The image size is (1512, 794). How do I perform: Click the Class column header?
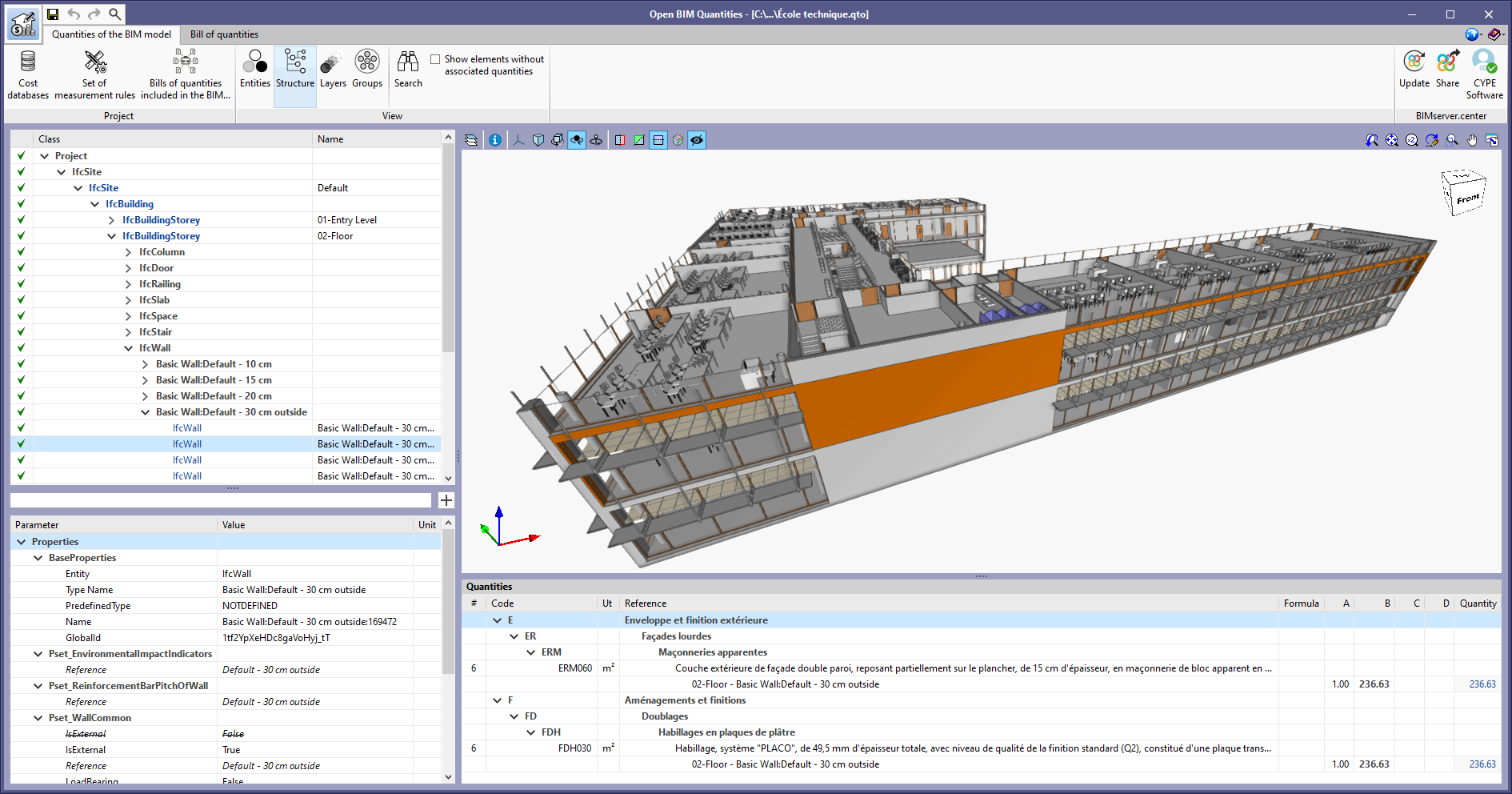(x=173, y=139)
